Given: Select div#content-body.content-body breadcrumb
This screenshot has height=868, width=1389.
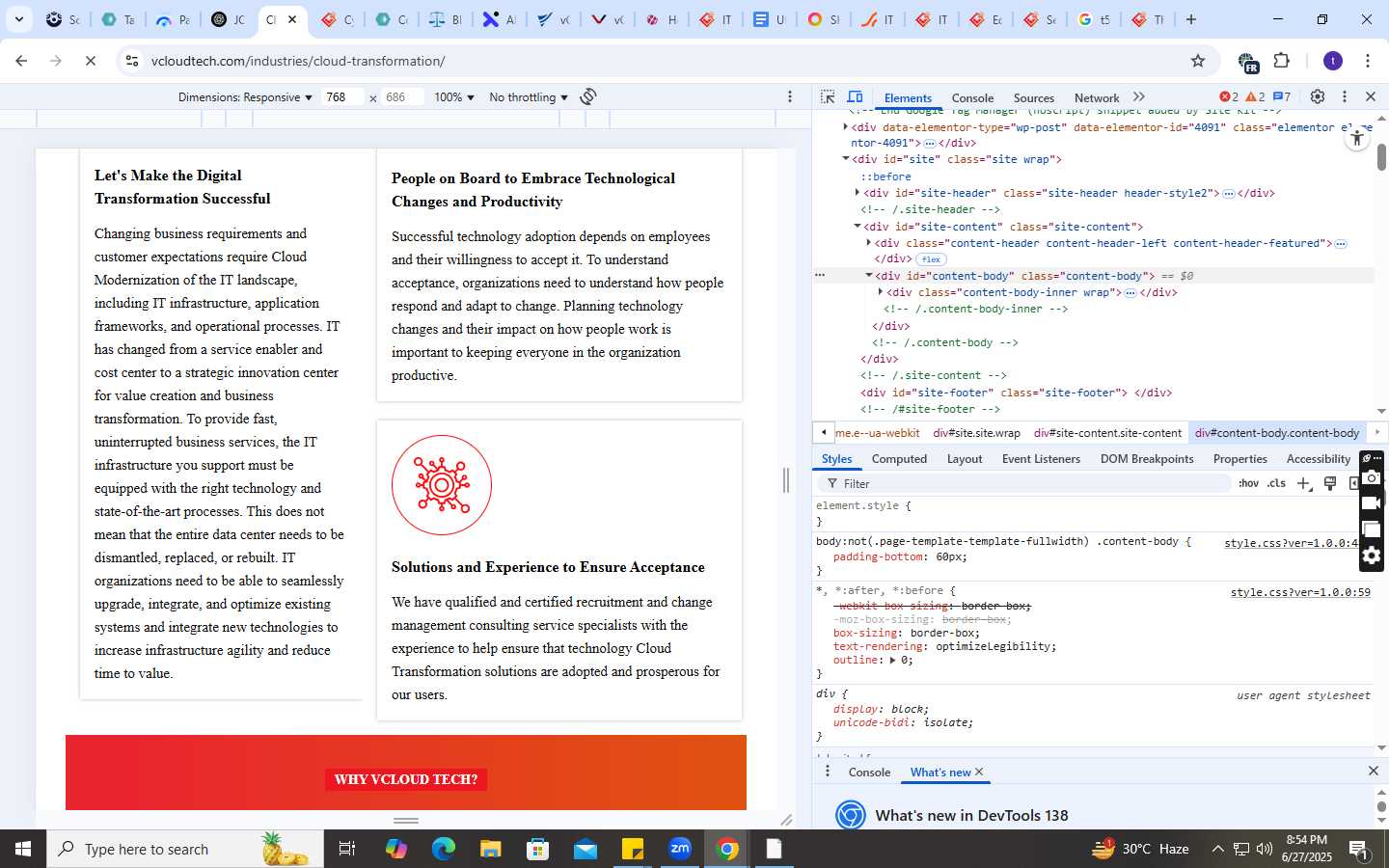Looking at the screenshot, I should (1277, 433).
